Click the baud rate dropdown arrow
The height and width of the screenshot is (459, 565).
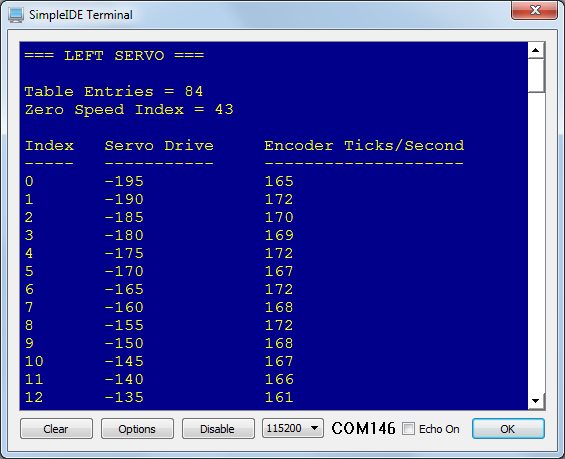315,428
